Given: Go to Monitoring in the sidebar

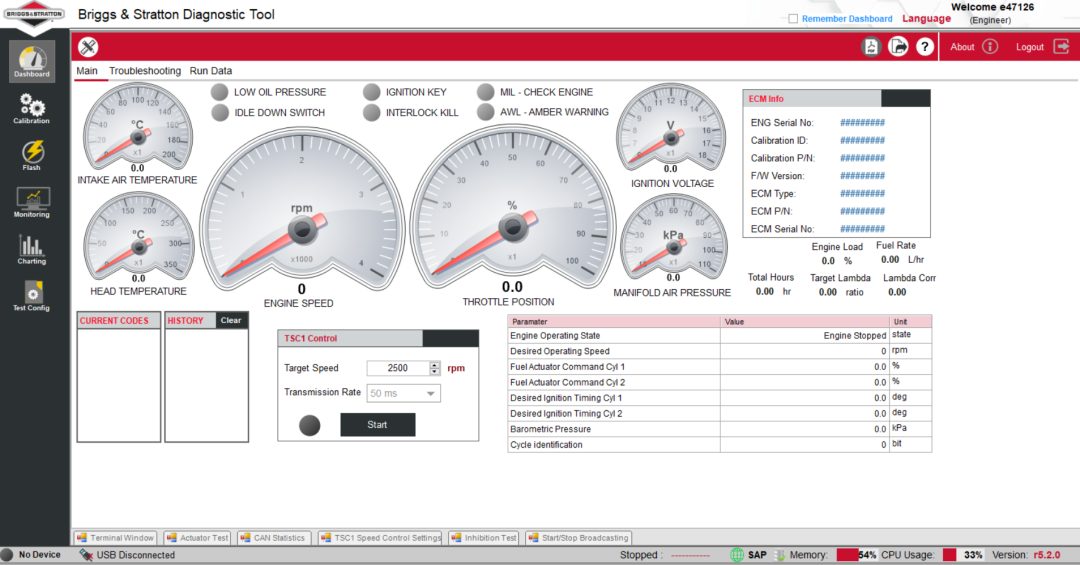Looking at the screenshot, I should pyautogui.click(x=32, y=201).
